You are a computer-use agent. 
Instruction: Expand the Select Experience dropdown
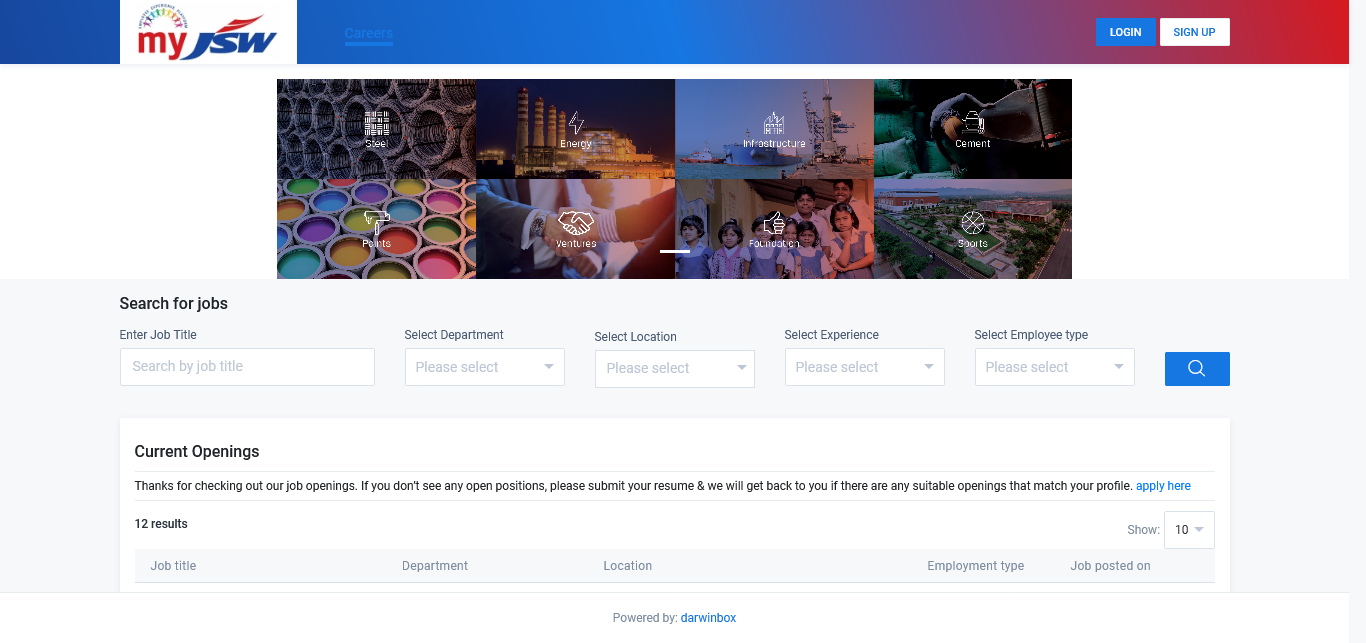[864, 367]
